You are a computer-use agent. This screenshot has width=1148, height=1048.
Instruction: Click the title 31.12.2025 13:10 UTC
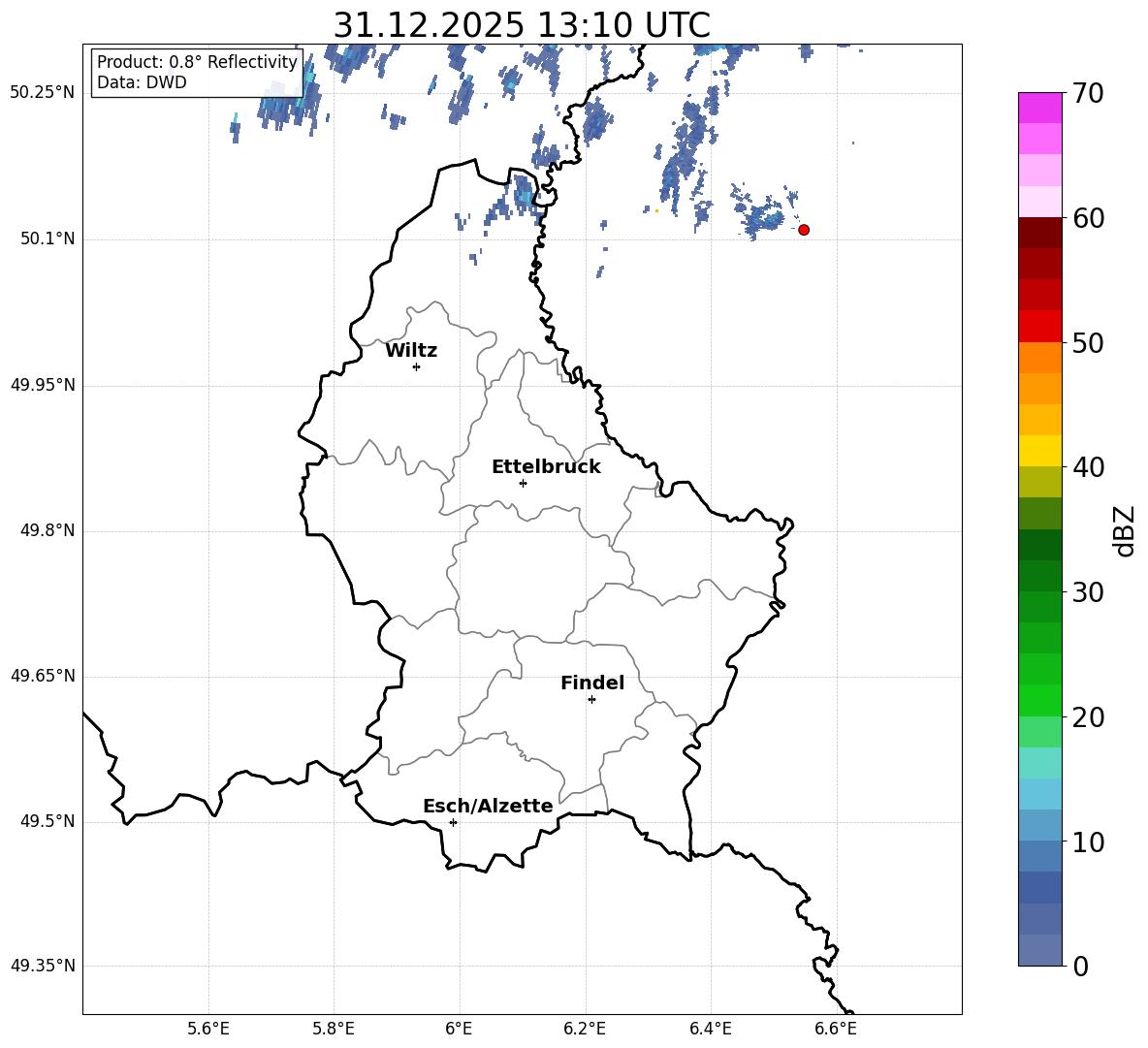coord(522,25)
